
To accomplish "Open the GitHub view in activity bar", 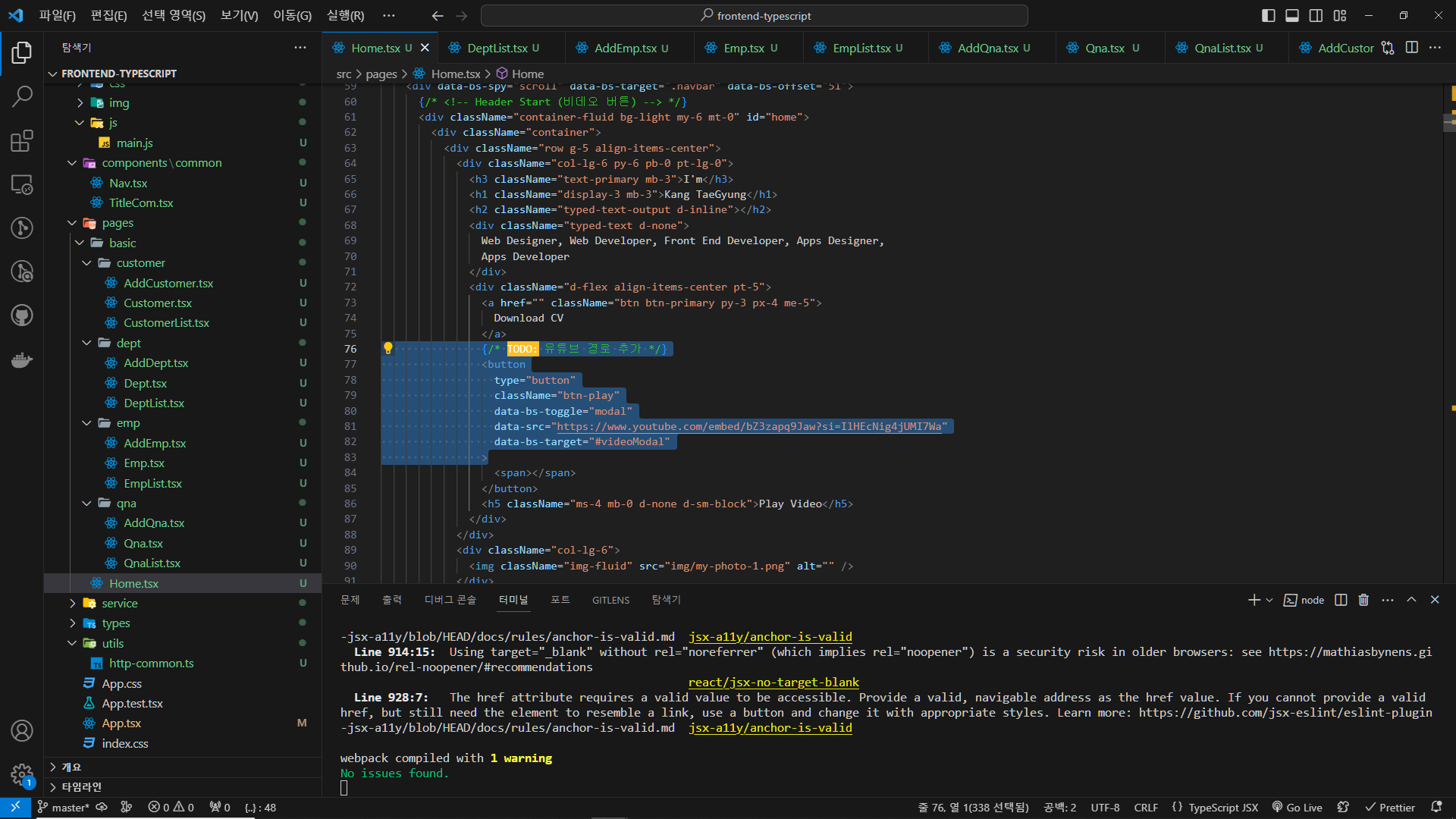I will [22, 315].
